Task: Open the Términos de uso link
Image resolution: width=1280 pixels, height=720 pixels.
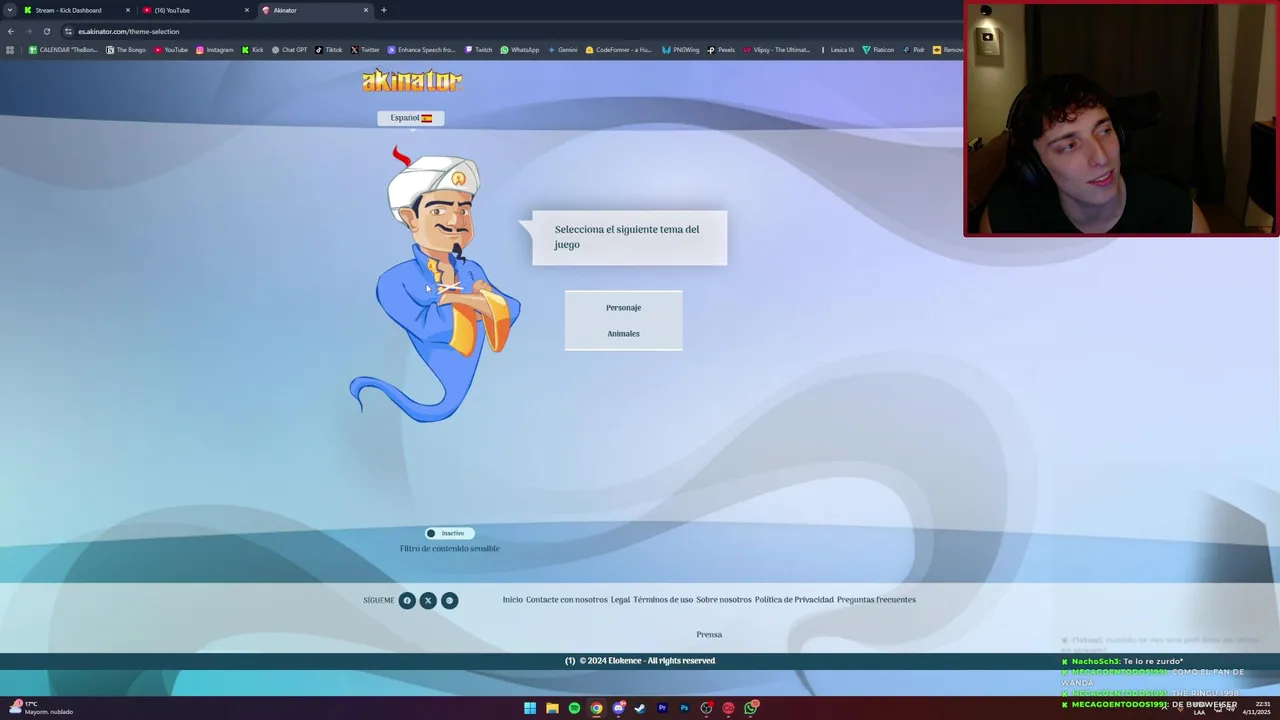Action: (663, 600)
